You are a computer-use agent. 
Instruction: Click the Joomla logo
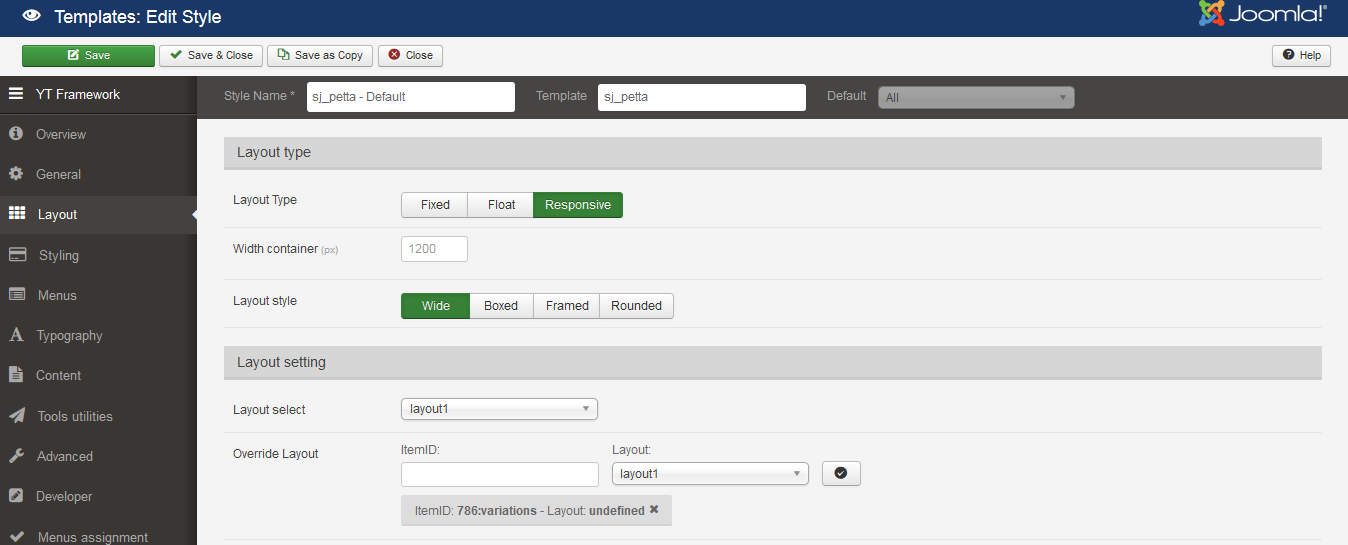[x=1262, y=15]
